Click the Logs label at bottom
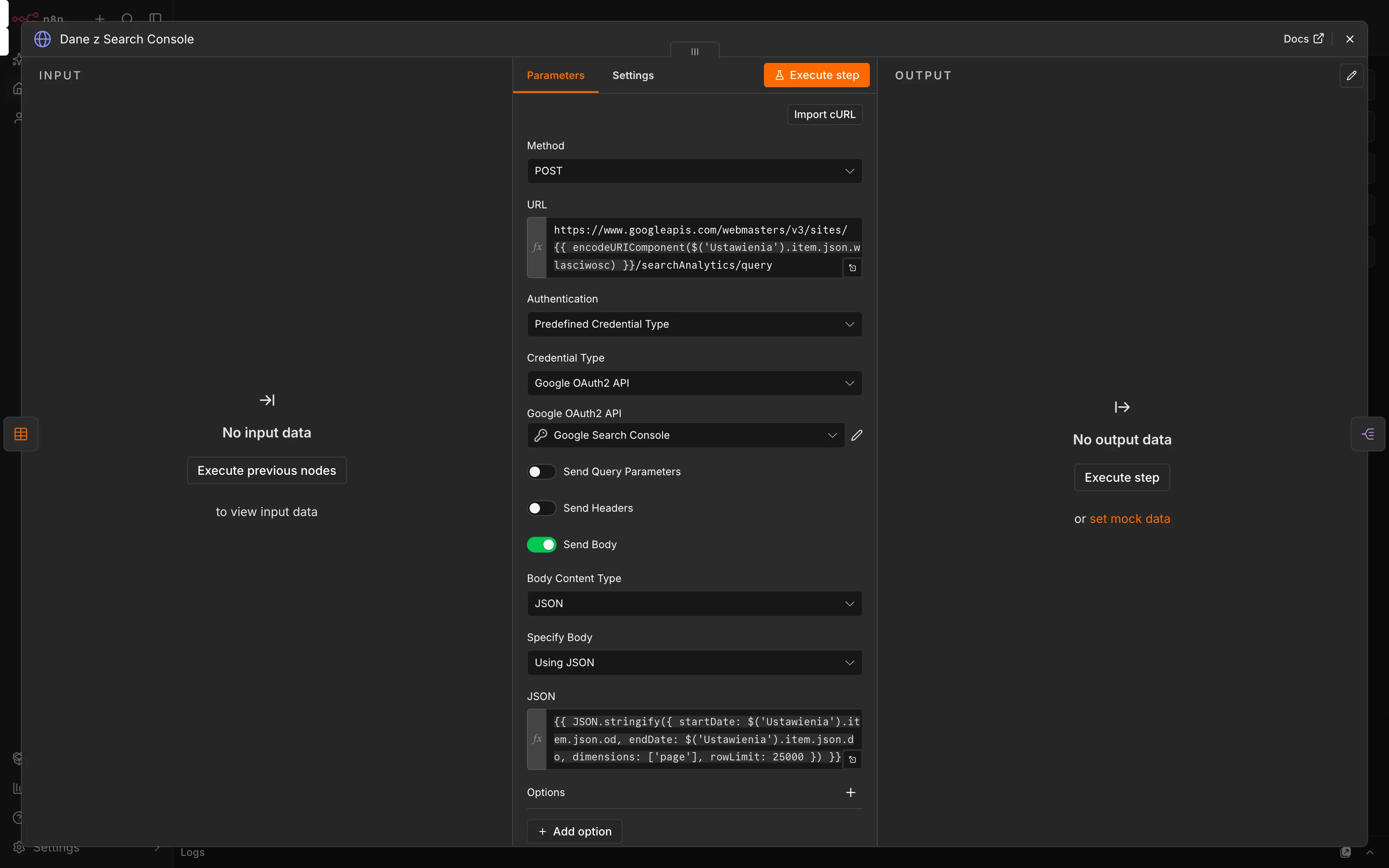Viewport: 1389px width, 868px height. click(192, 852)
